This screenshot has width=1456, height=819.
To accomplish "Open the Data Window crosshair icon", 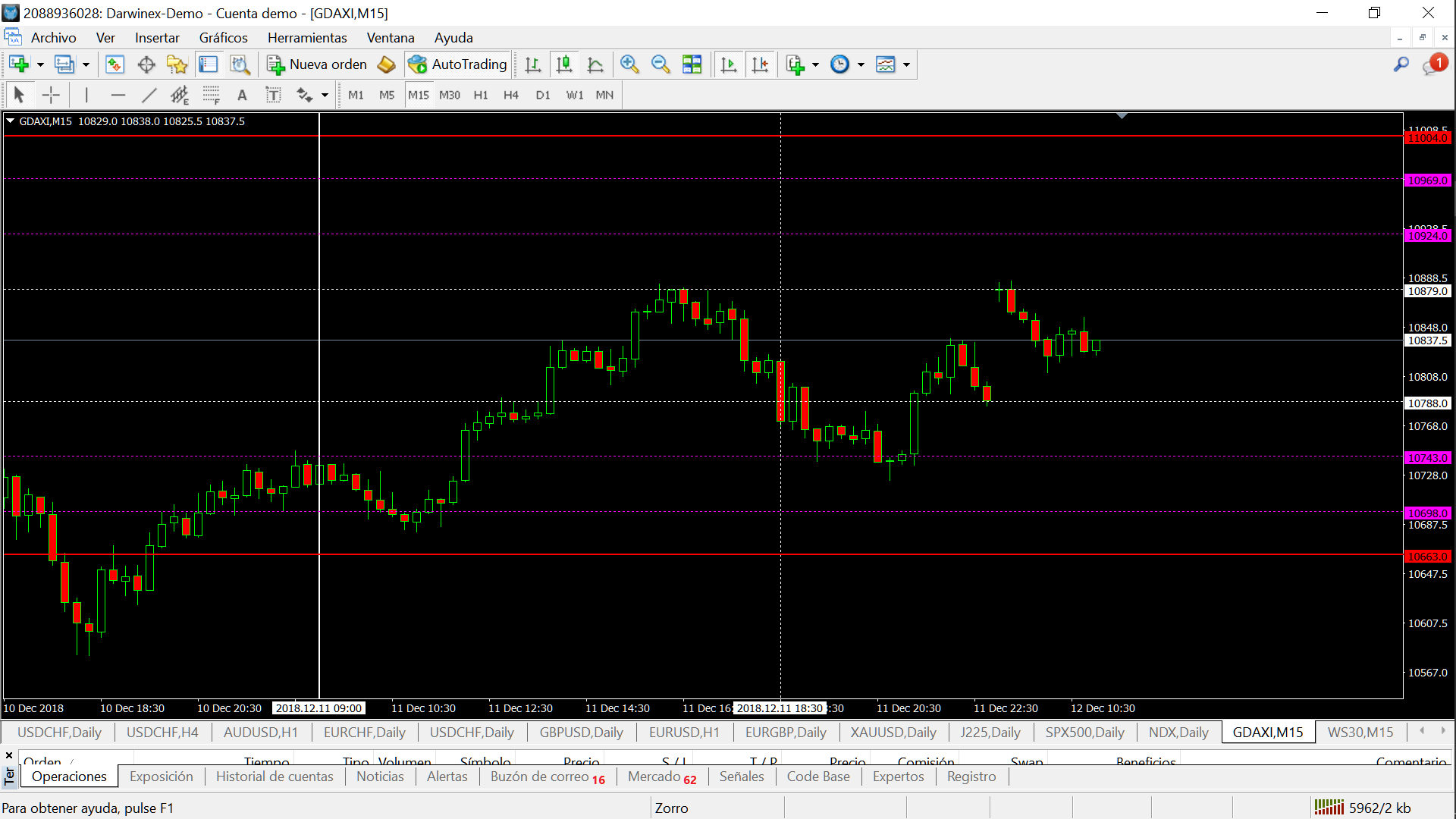I will [146, 64].
